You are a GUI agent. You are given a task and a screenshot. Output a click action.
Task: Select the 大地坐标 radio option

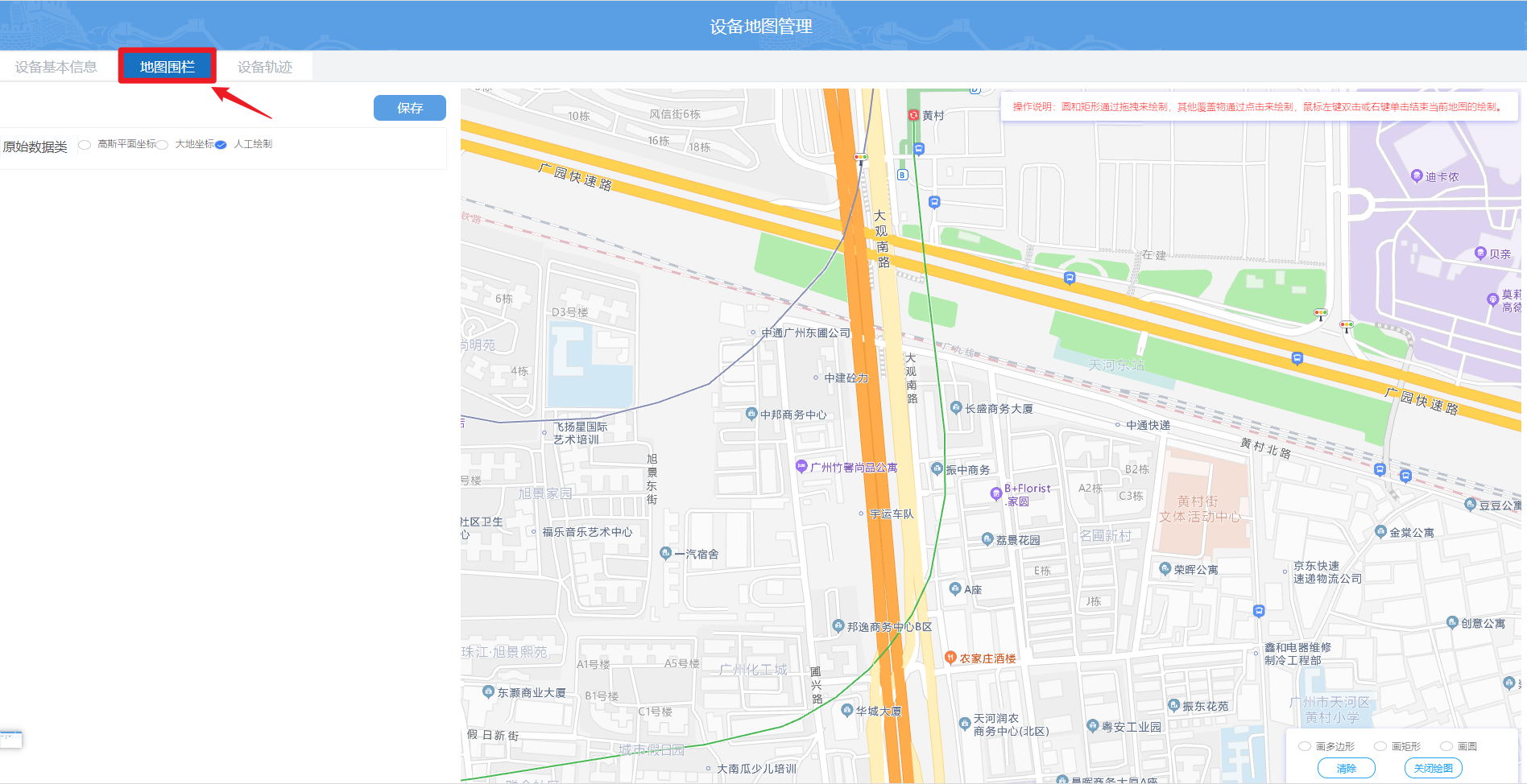tap(162, 145)
